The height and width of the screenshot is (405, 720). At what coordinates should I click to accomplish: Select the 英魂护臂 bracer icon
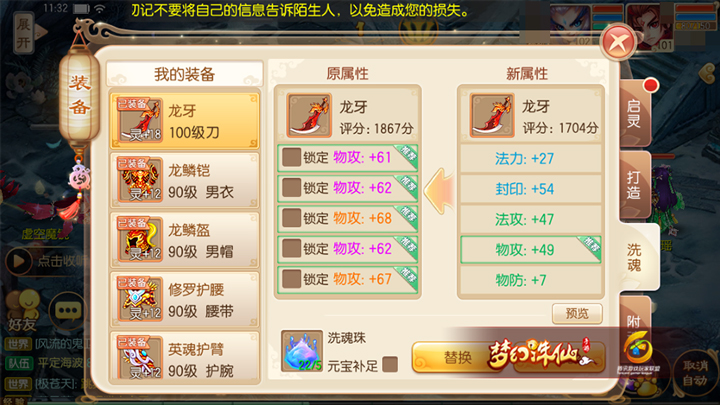click(140, 358)
